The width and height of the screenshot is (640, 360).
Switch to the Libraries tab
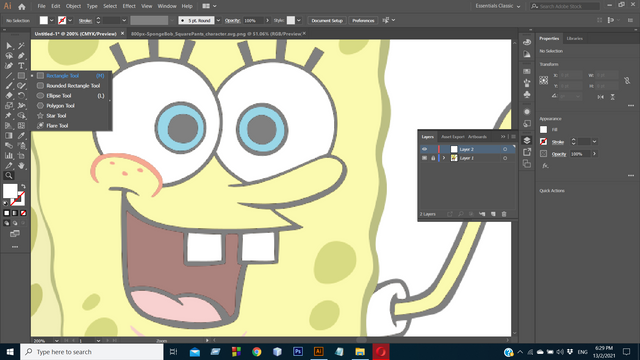(575, 38)
